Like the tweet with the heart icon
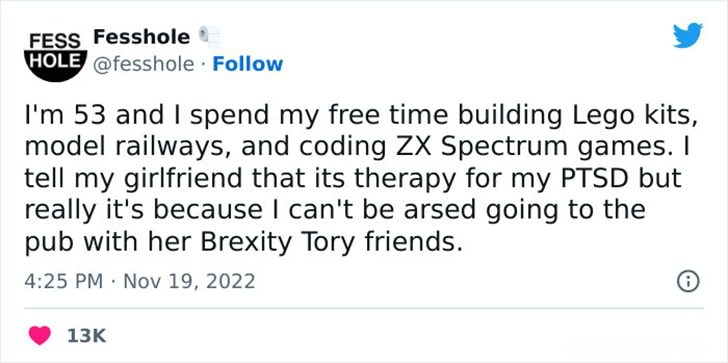Screen dimensions: 728x363 [x=40, y=335]
